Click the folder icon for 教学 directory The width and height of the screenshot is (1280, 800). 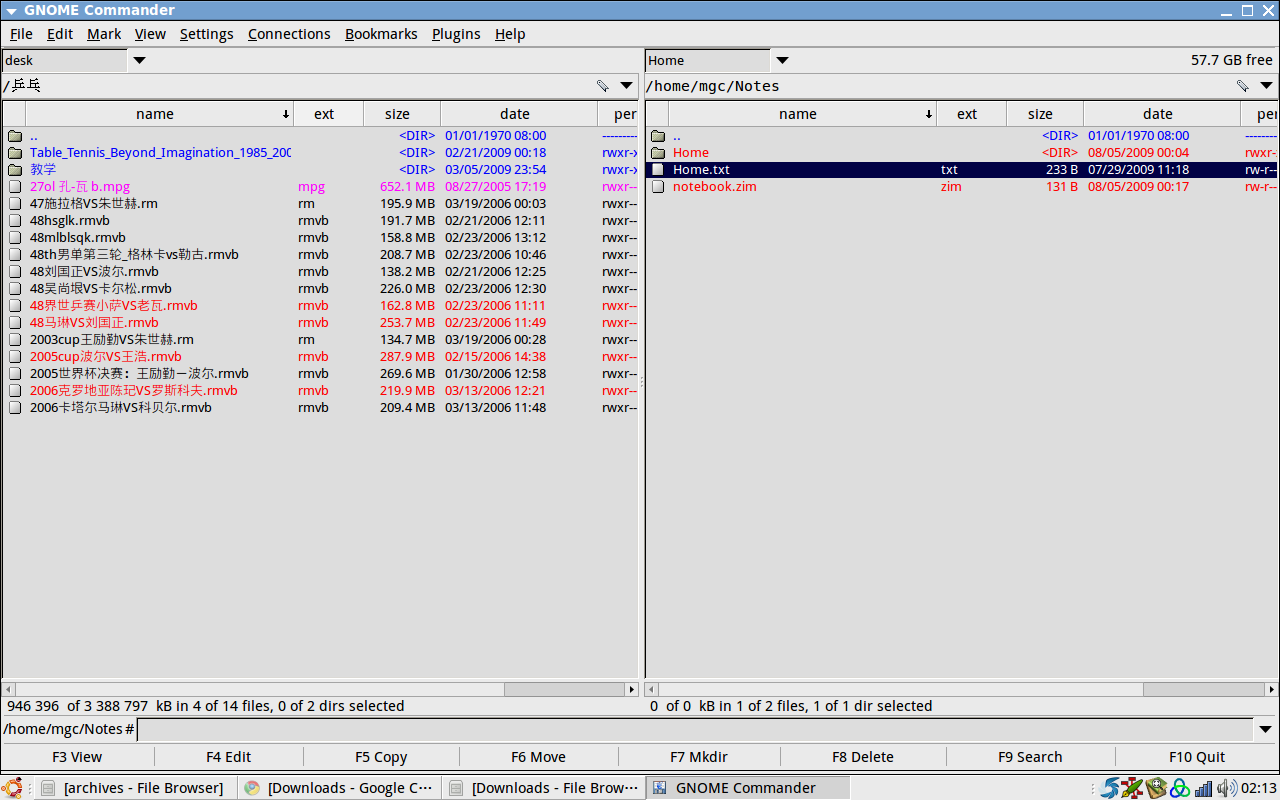click(x=15, y=170)
